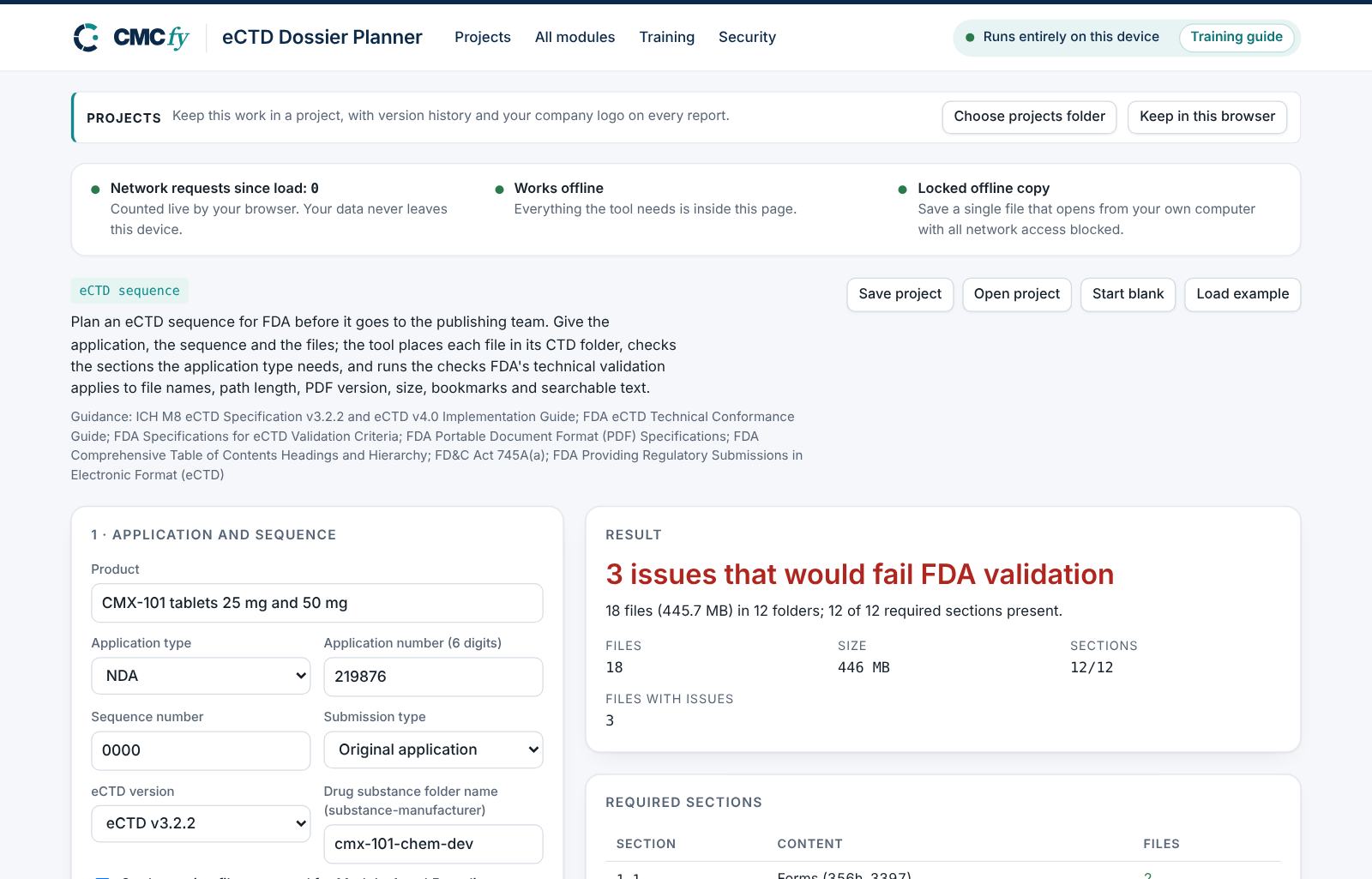Image resolution: width=1372 pixels, height=879 pixels.
Task: Click Keep in this browser button
Action: pyautogui.click(x=1207, y=117)
